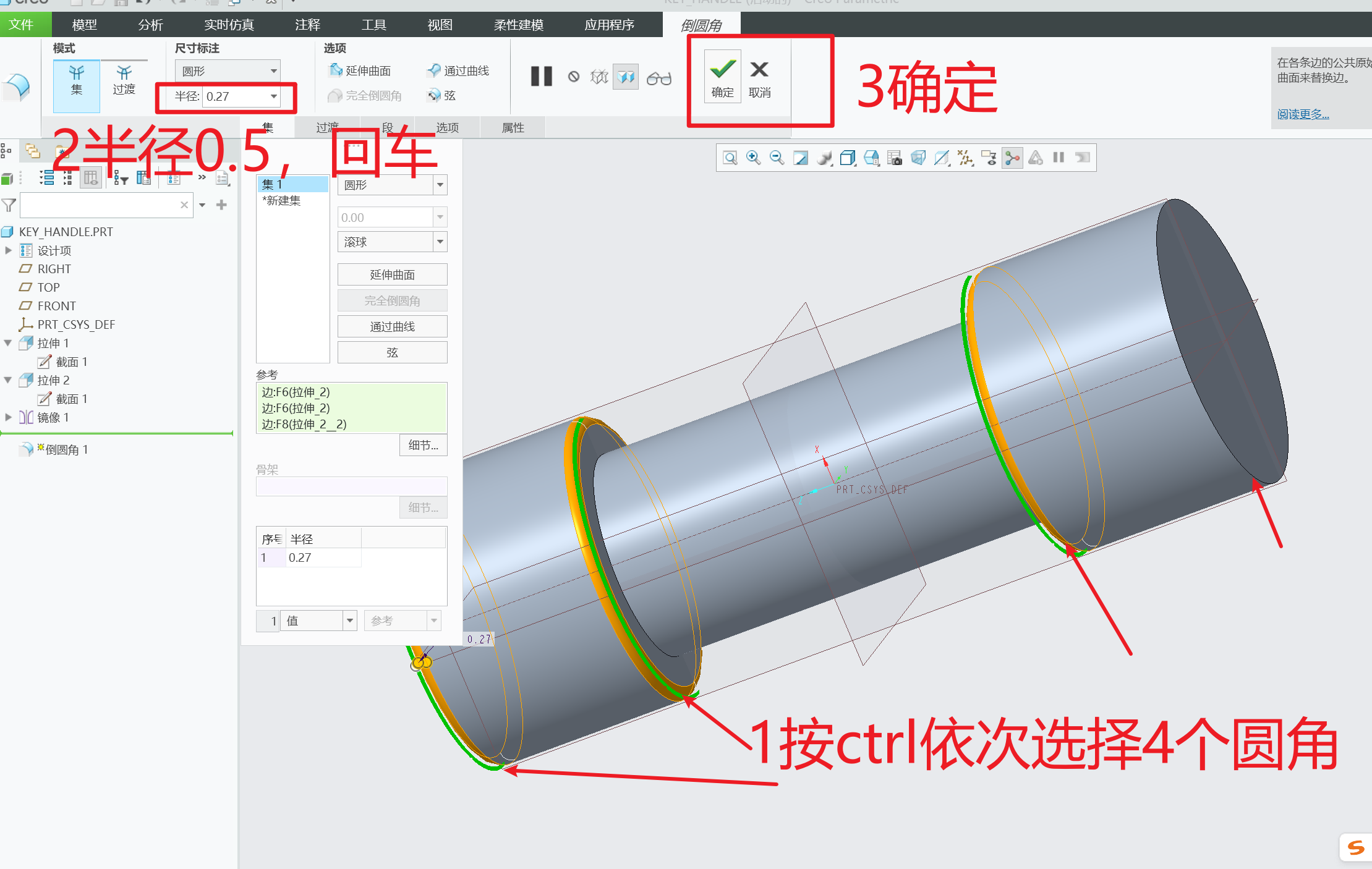Screen dimensions: 1372x869
Task: Open the Refit magnifier tool
Action: 730,158
